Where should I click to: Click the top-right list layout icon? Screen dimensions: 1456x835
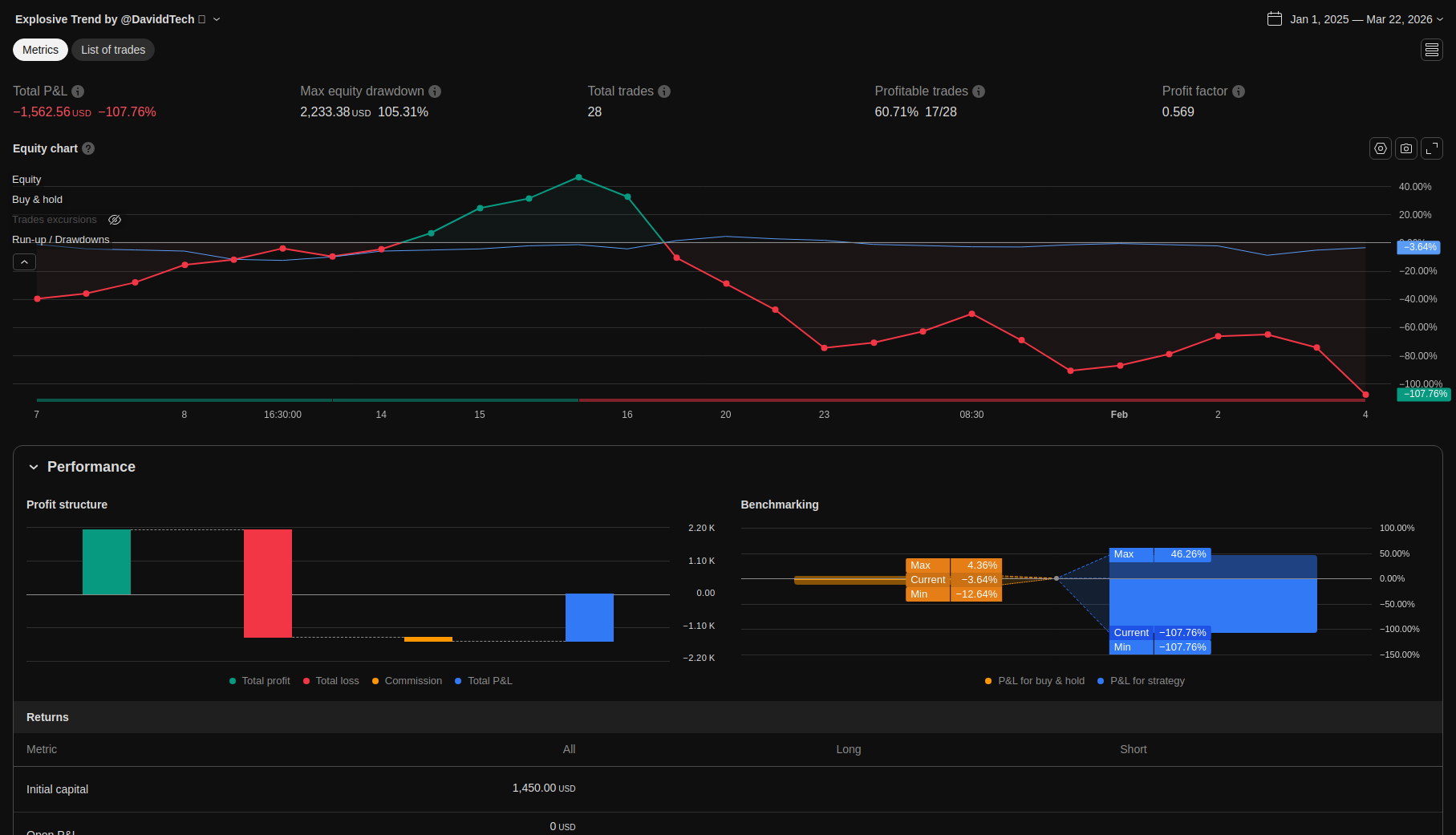click(x=1432, y=50)
